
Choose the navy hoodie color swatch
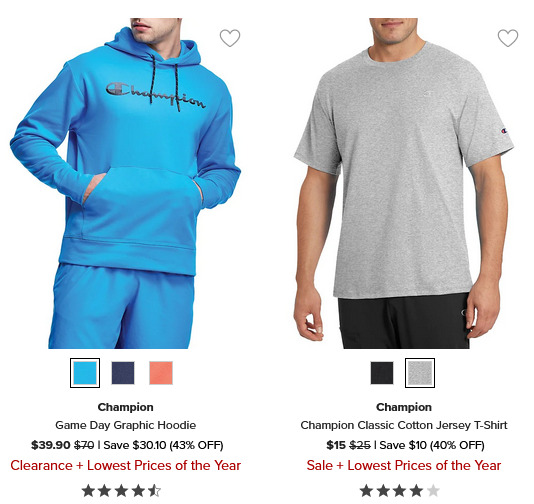[x=123, y=373]
